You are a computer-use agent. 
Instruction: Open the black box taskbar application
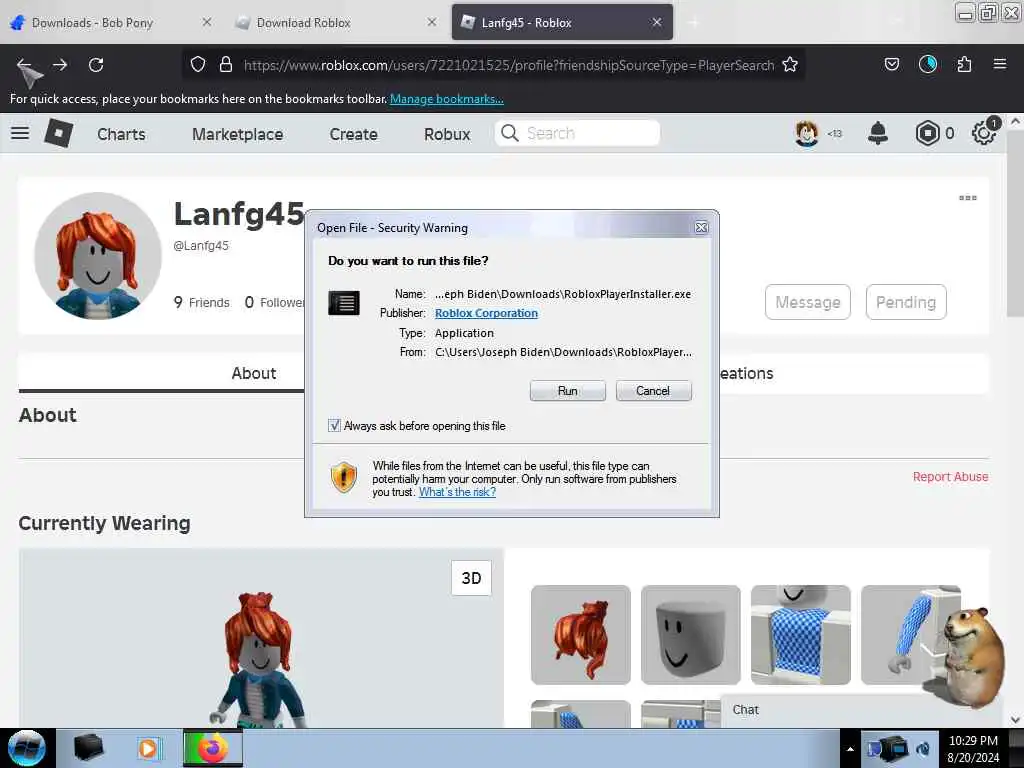[88, 748]
